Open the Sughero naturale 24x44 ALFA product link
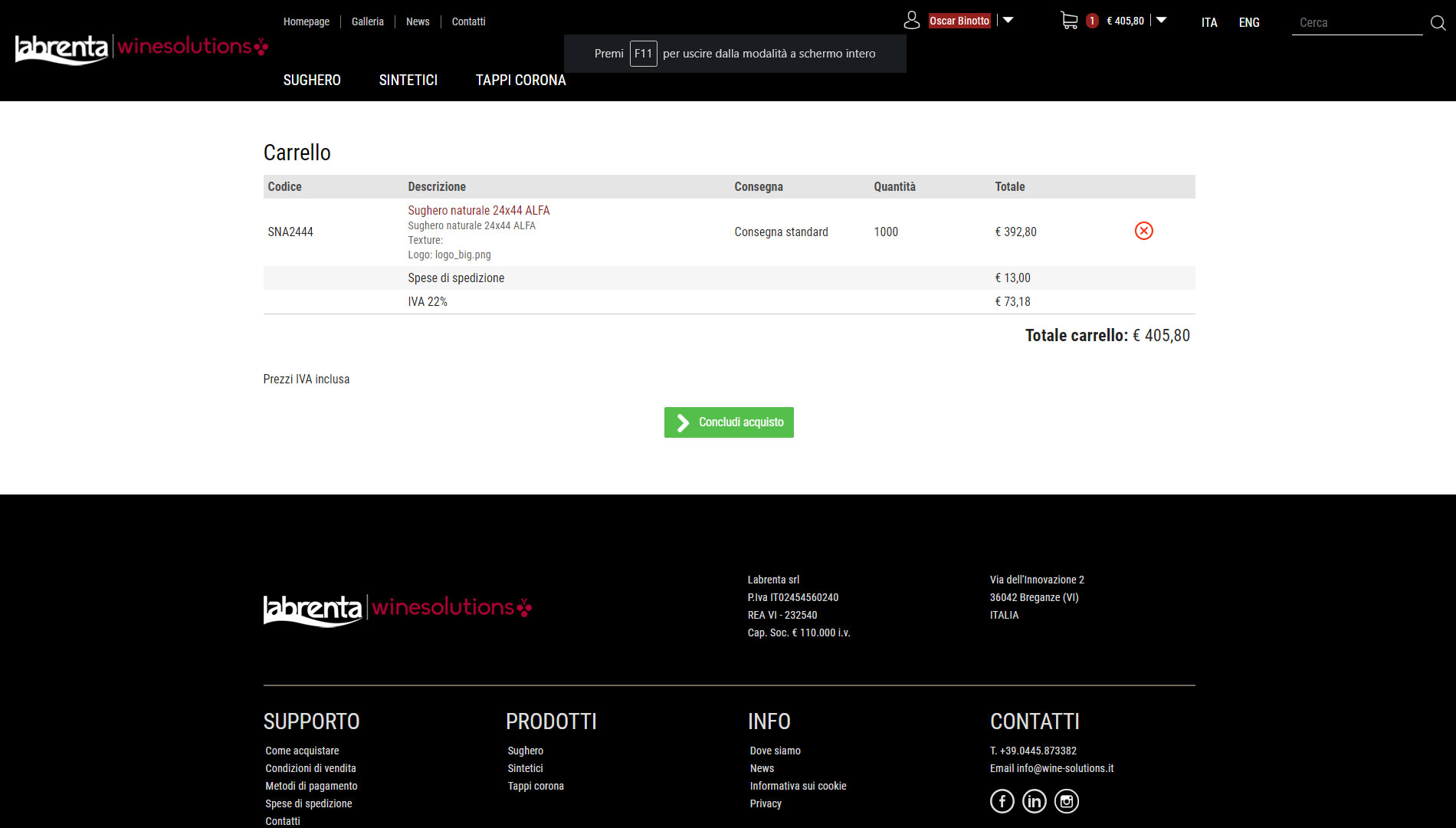 point(478,210)
